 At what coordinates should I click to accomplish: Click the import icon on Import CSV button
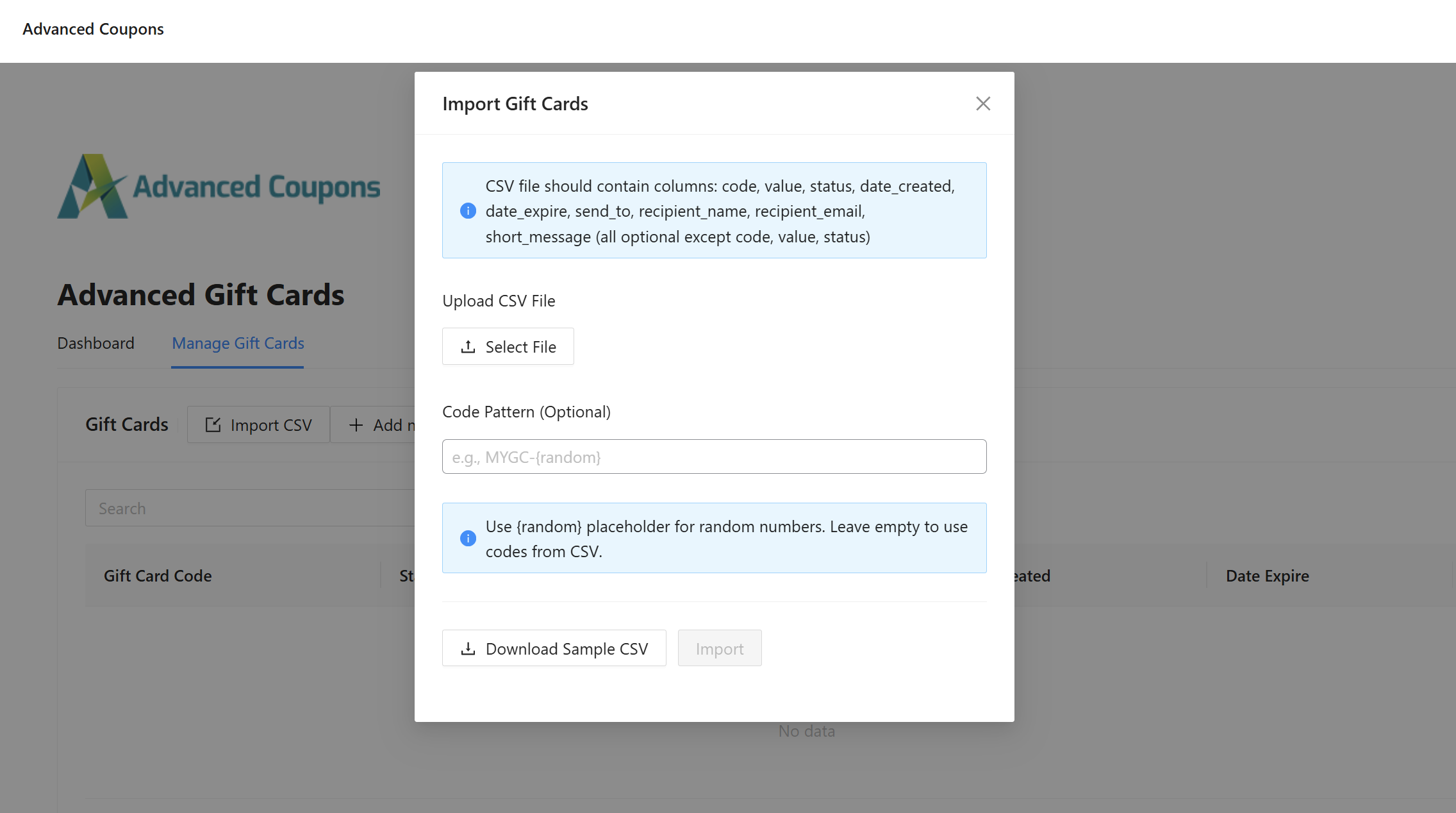click(x=212, y=424)
